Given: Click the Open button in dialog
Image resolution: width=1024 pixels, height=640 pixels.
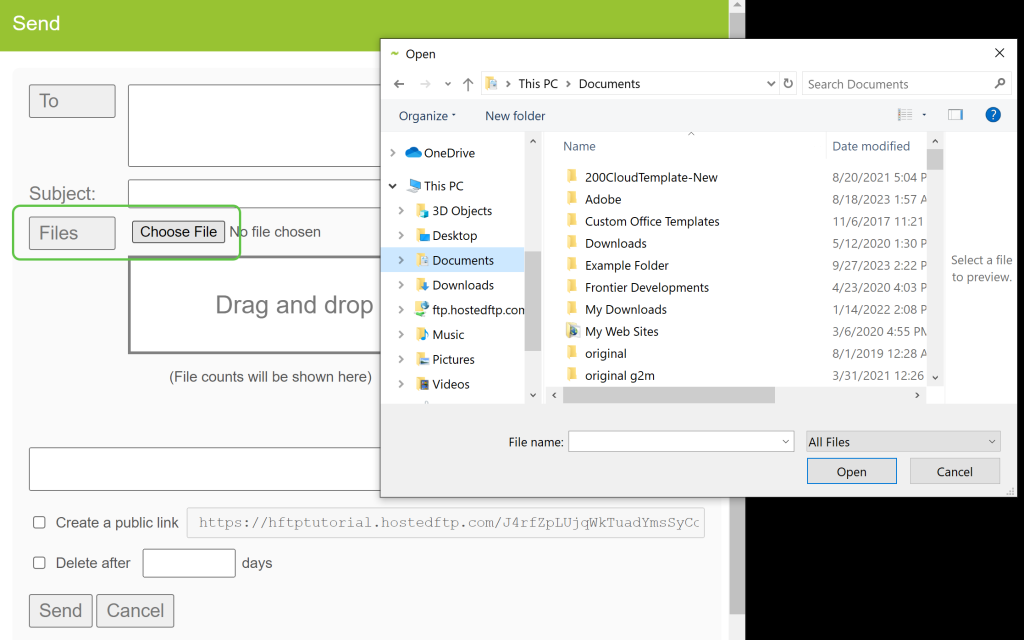Looking at the screenshot, I should [851, 472].
